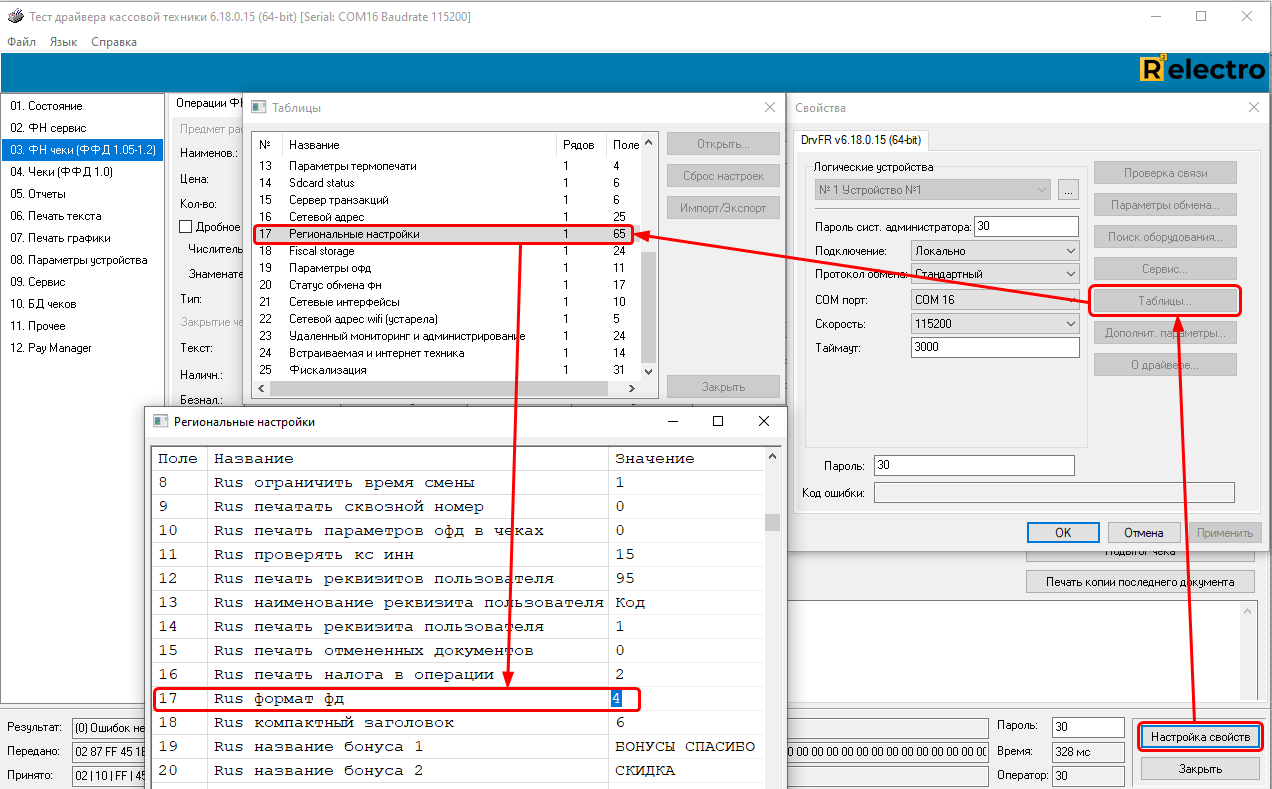
Task: Open the Справка menu
Action: (x=114, y=42)
